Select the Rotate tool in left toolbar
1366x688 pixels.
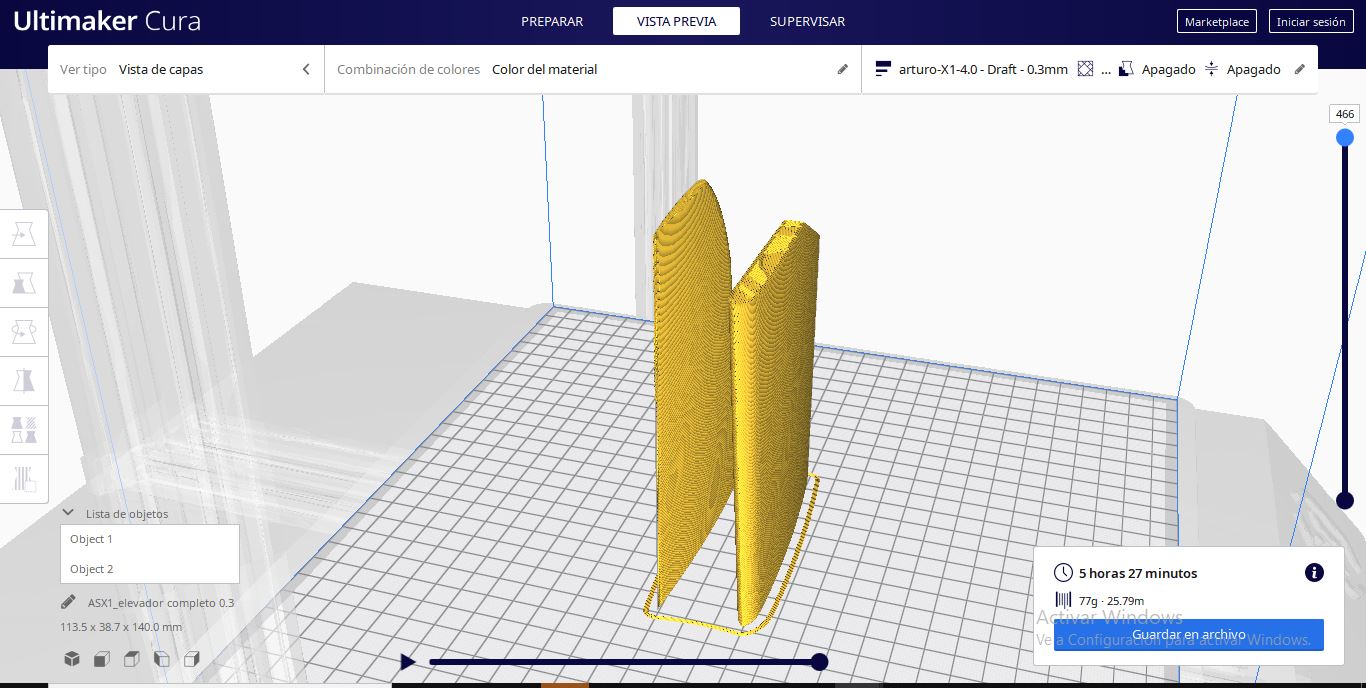(x=24, y=331)
